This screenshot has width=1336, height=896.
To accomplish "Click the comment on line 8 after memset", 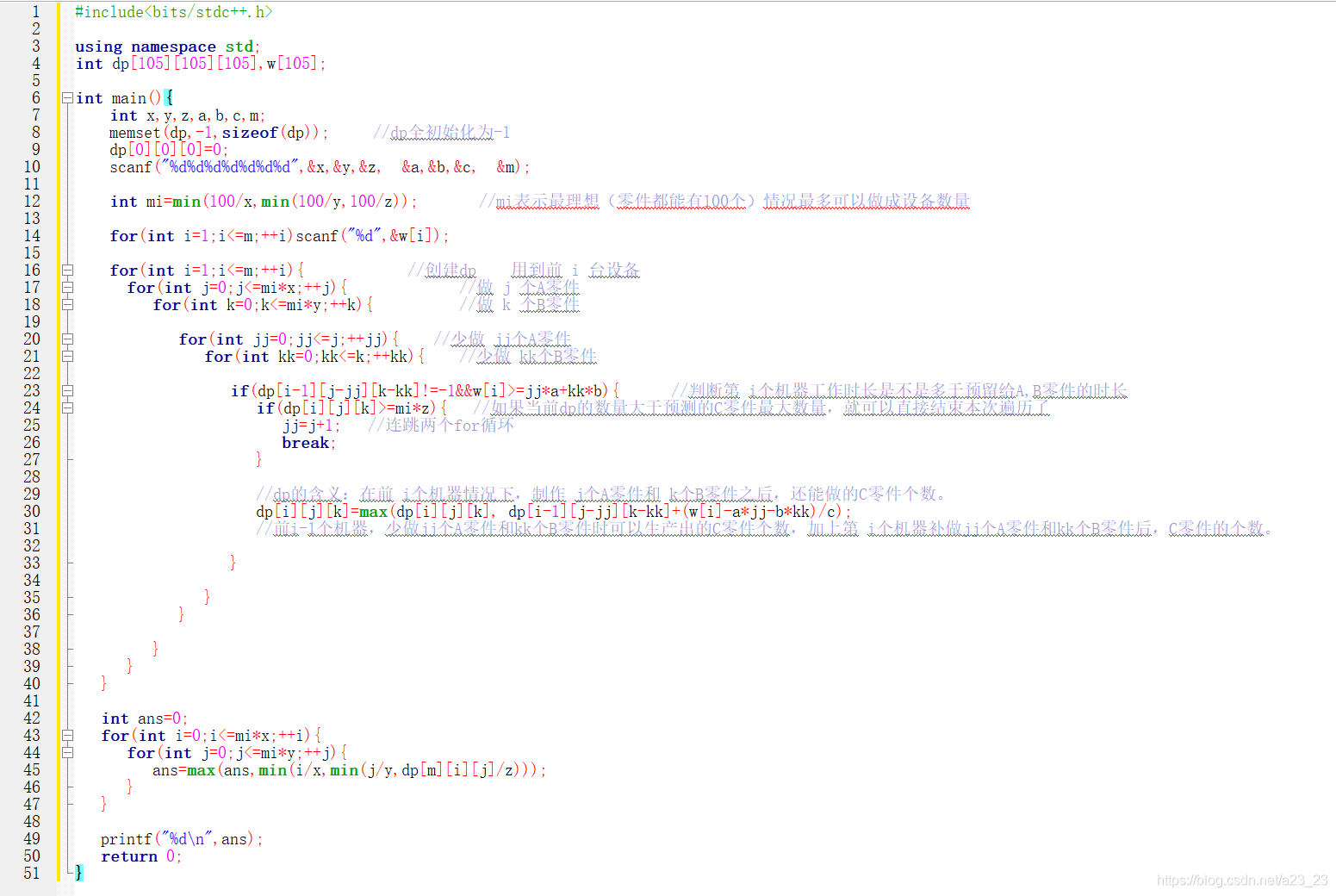I will (442, 133).
